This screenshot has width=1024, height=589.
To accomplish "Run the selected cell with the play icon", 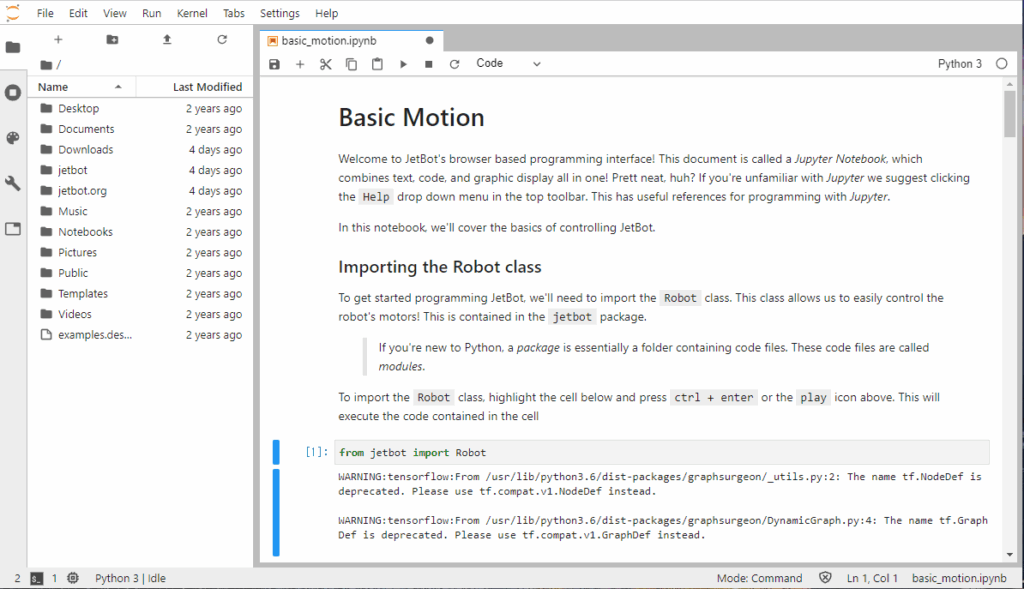I will point(403,64).
